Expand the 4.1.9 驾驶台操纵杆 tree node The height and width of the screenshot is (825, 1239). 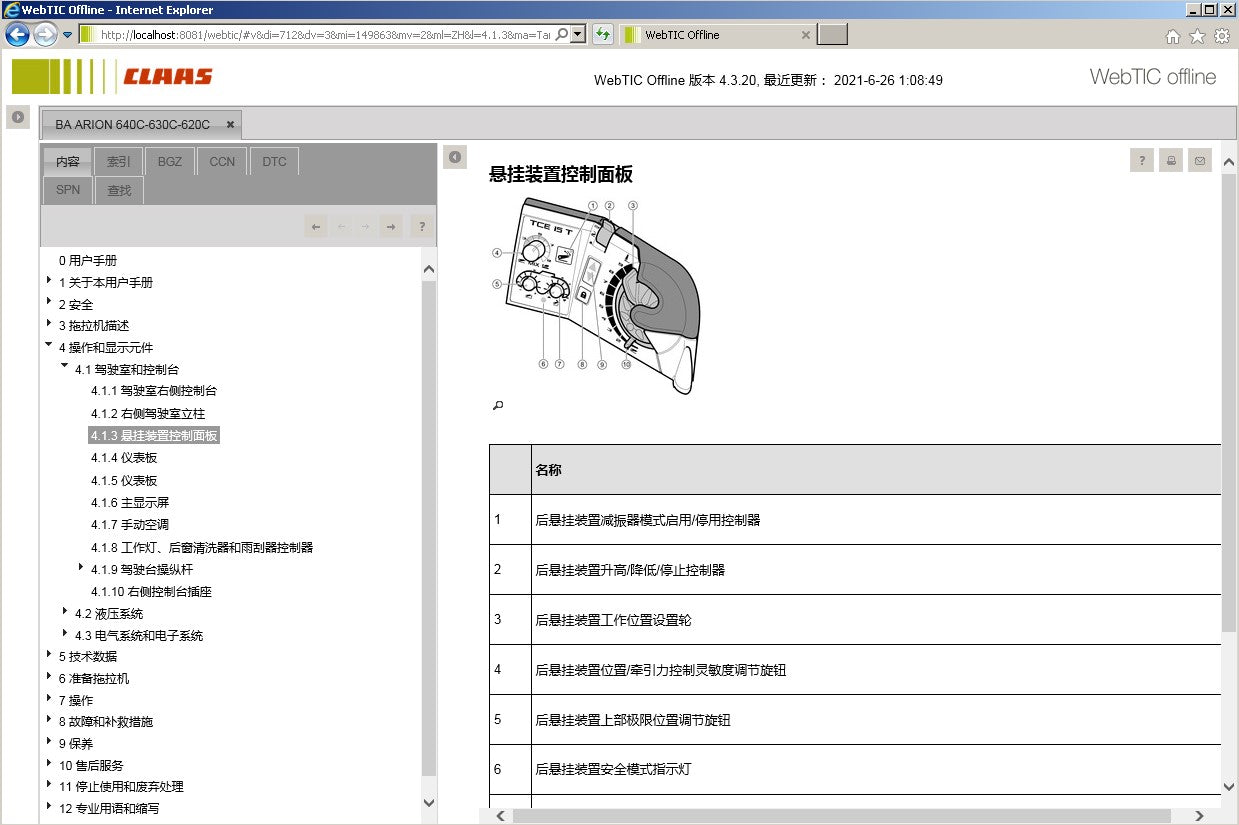click(81, 568)
